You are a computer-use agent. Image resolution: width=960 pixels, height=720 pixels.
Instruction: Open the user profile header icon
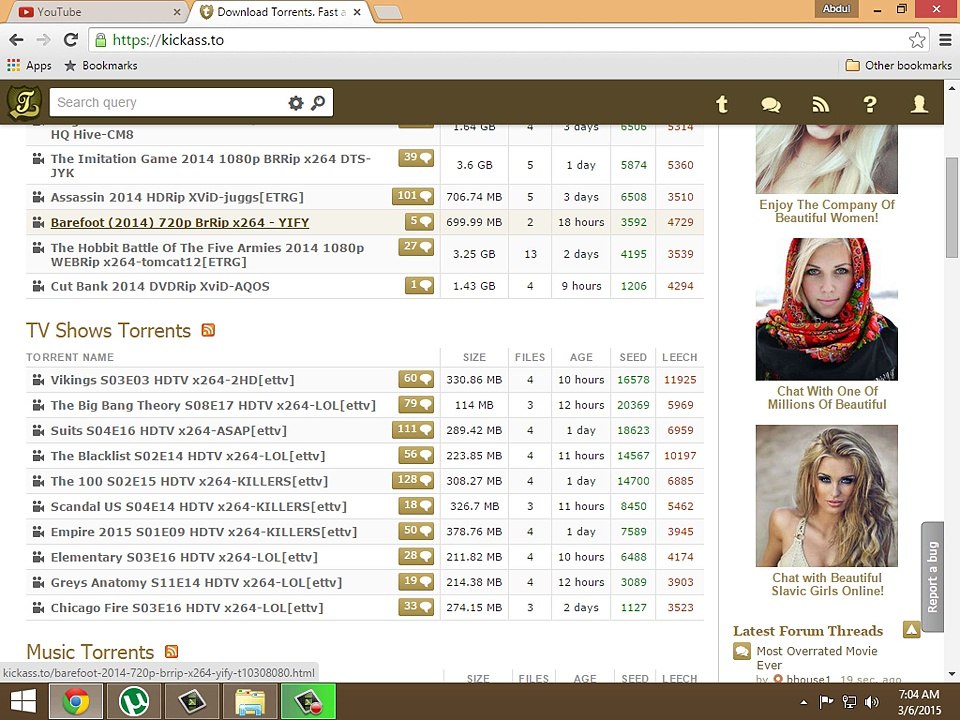(x=919, y=104)
